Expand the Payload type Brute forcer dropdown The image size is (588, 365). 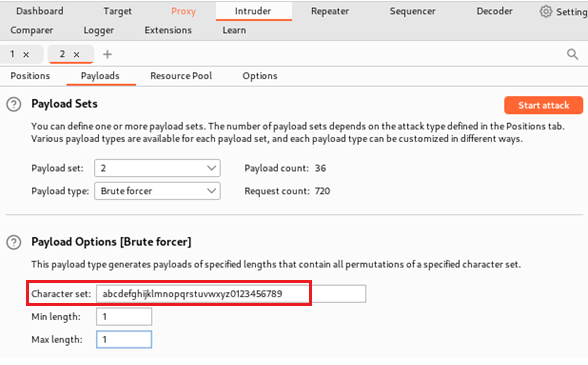157,191
